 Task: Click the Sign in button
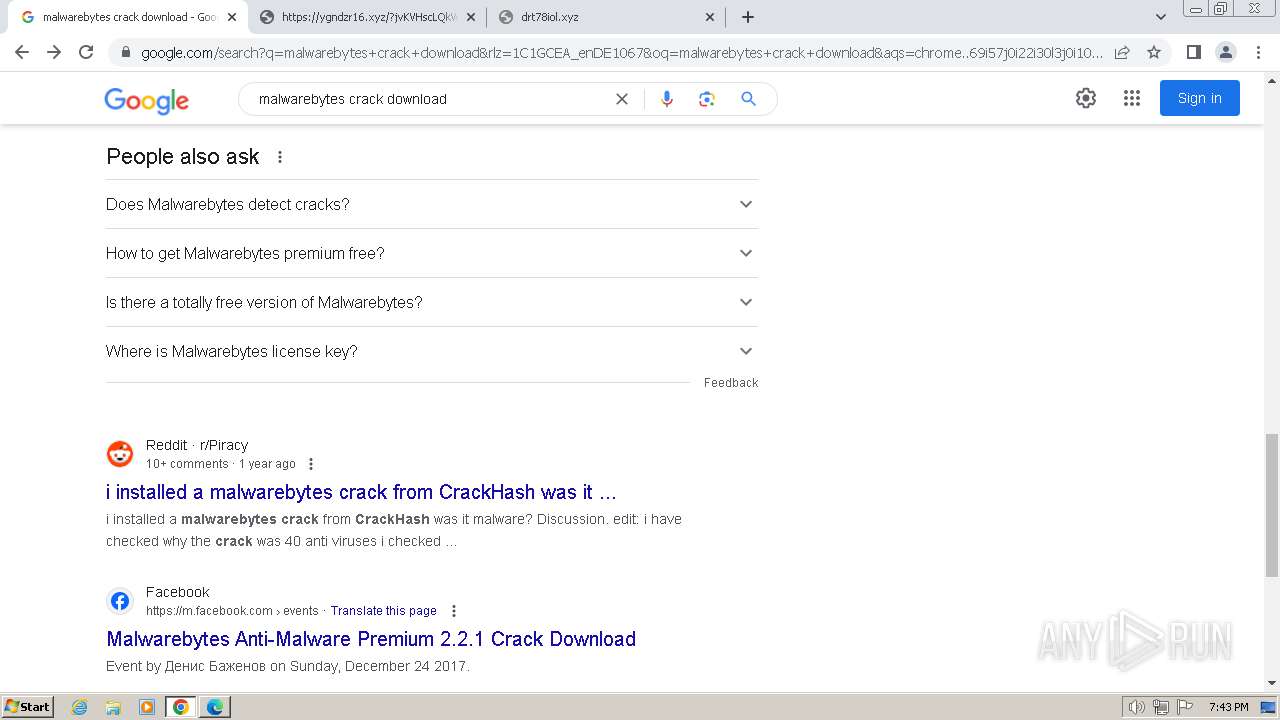tap(1199, 98)
